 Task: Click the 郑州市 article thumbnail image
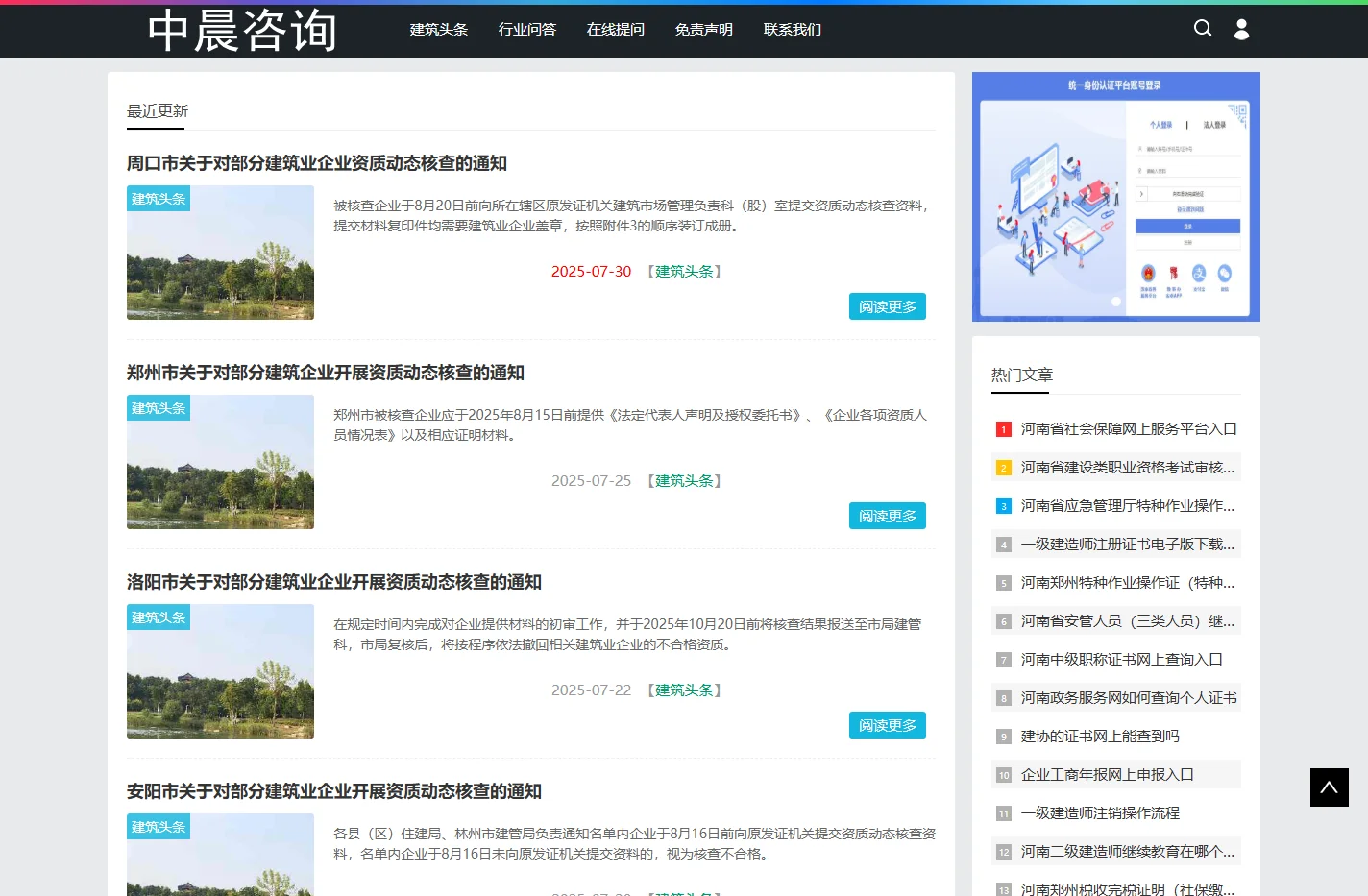(x=220, y=462)
